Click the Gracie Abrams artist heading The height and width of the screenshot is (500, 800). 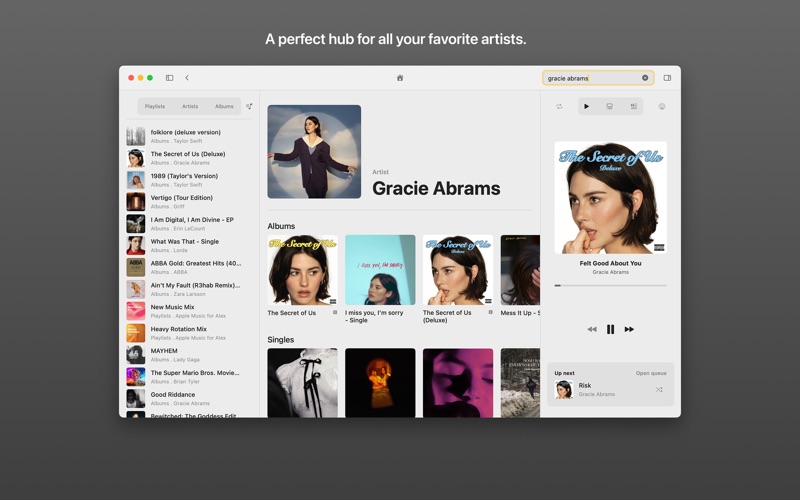pyautogui.click(x=436, y=188)
